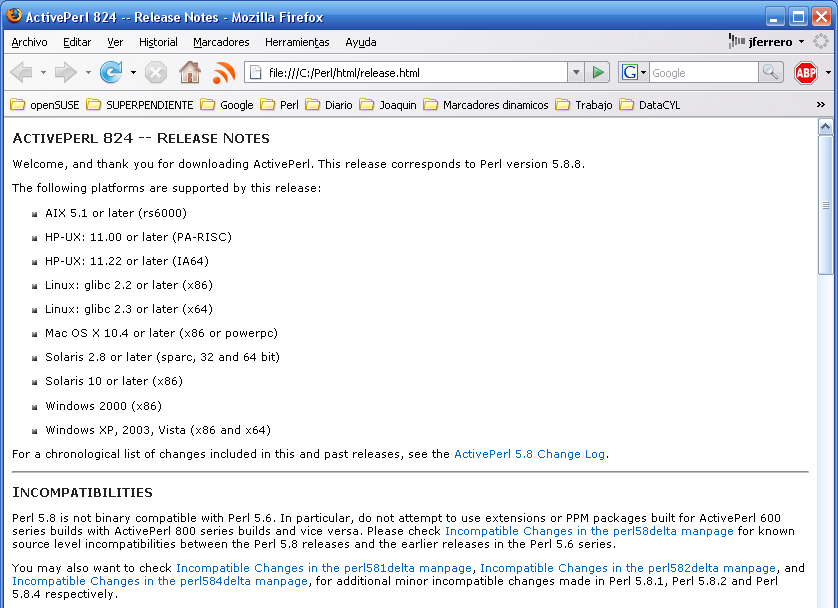Open the perl581delta manpage link
This screenshot has height=608, width=838.
tap(324, 568)
